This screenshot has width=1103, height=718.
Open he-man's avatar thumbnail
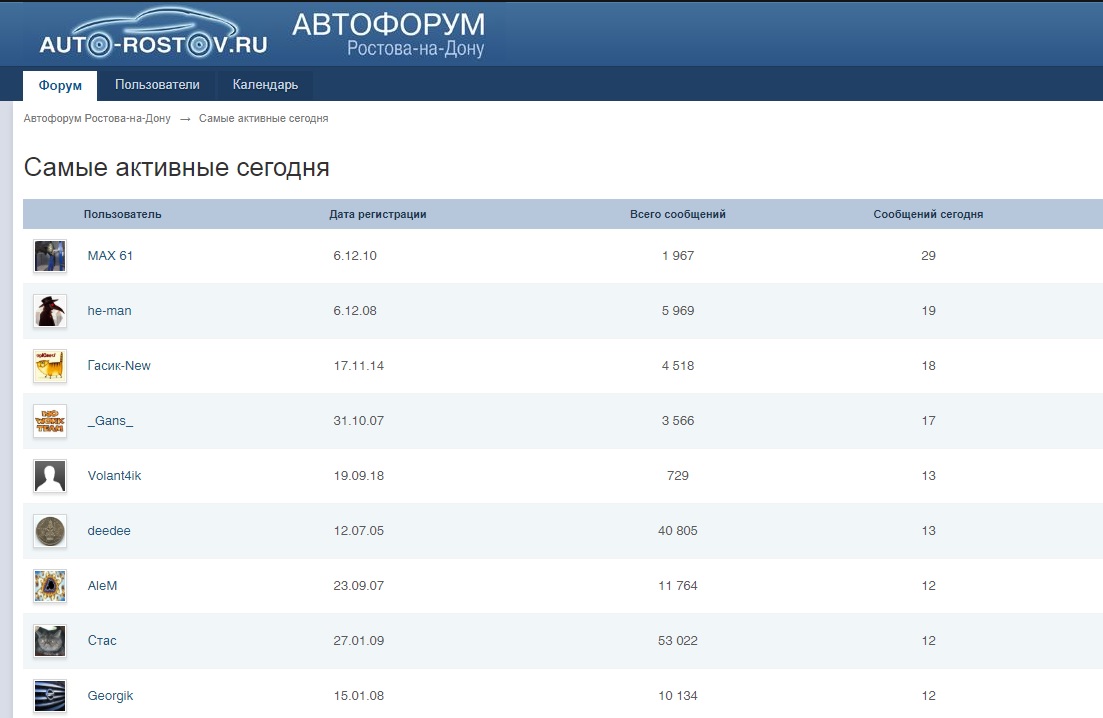click(50, 311)
